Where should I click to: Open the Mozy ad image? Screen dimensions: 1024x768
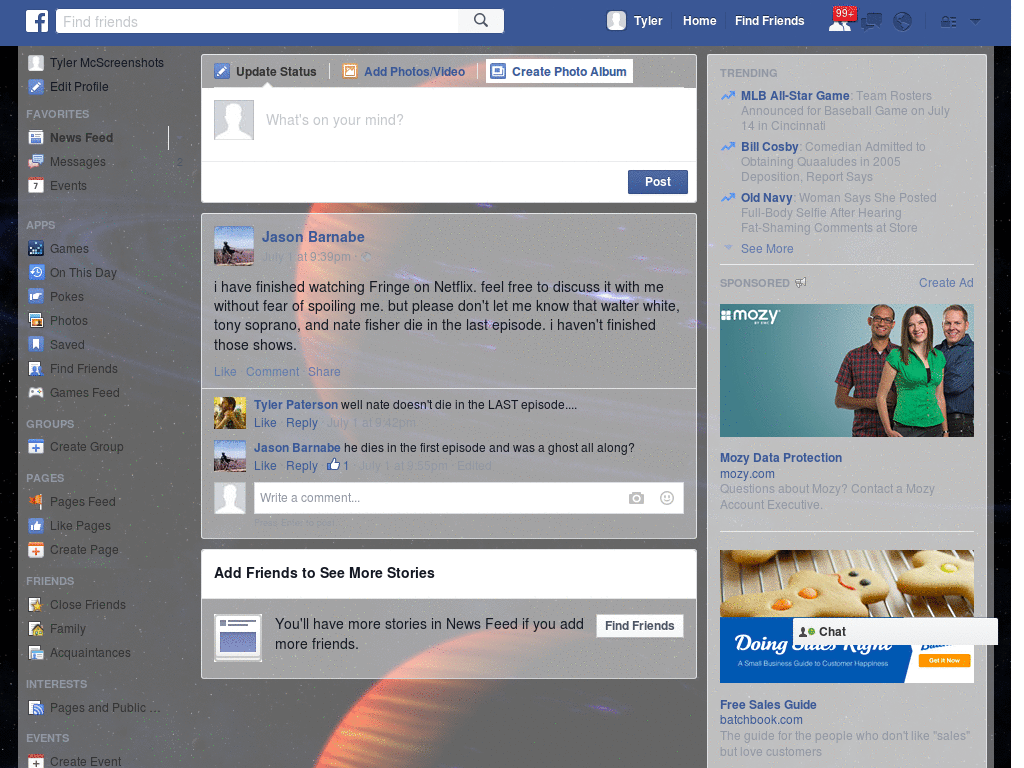(x=846, y=370)
